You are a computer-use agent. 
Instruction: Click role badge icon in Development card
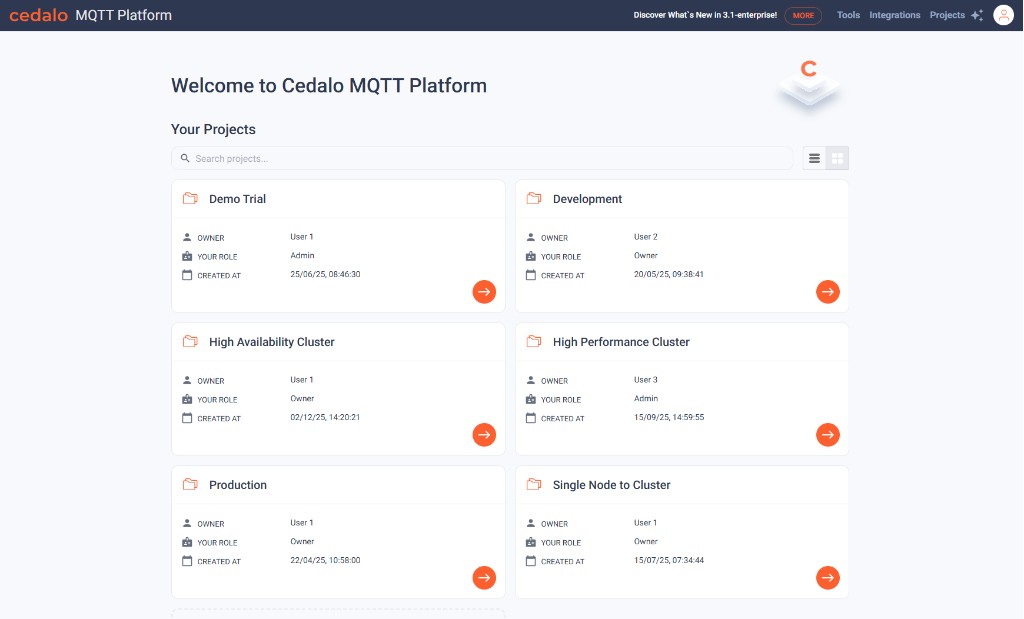(530, 256)
